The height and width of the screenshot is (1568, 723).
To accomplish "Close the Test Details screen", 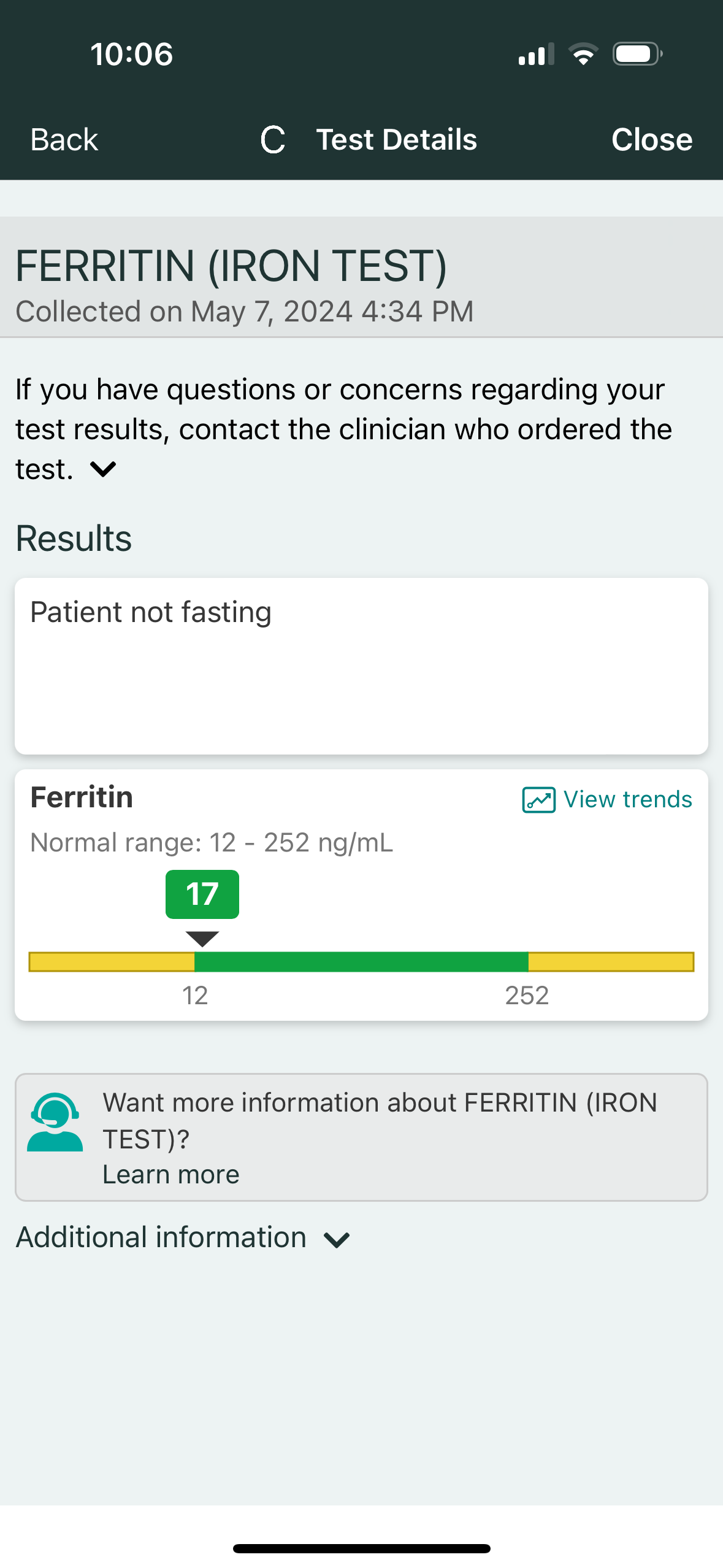I will click(x=651, y=140).
